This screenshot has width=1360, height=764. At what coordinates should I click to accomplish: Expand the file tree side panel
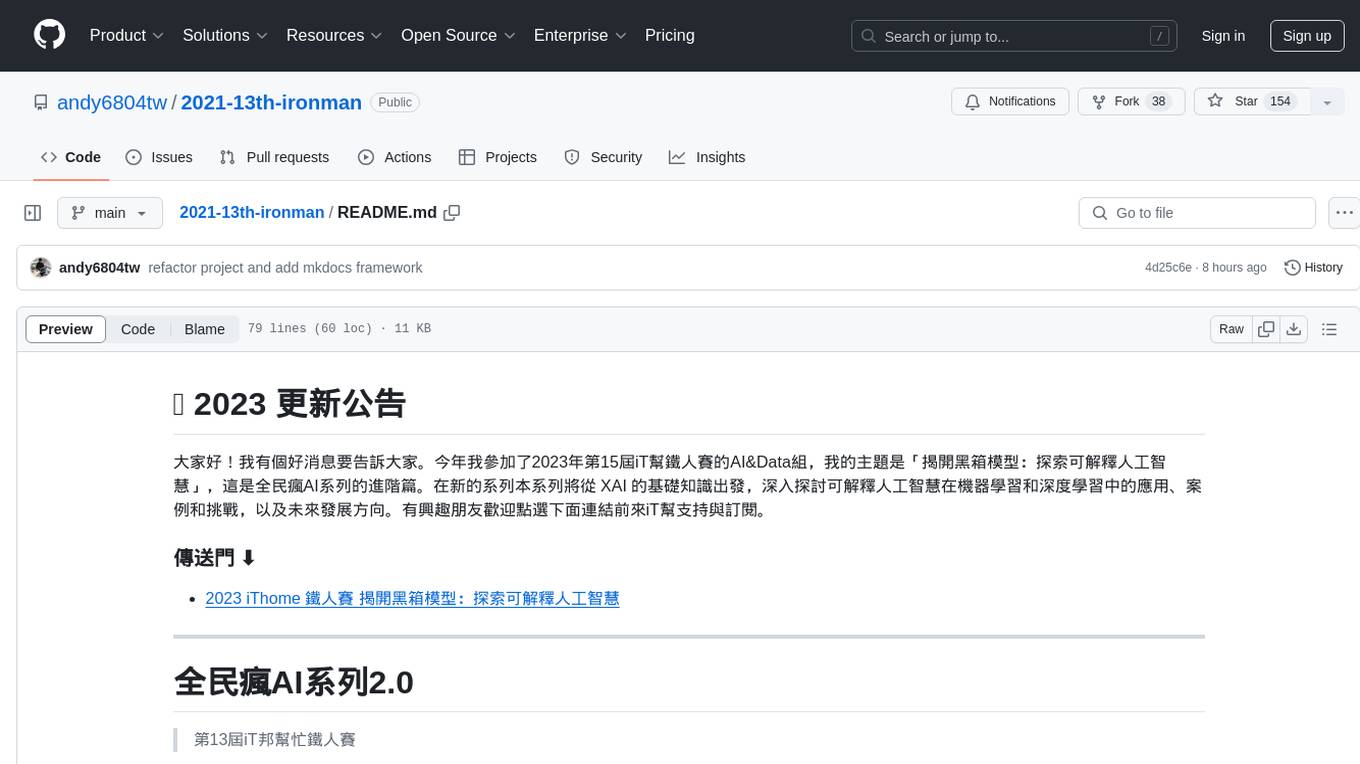[33, 213]
